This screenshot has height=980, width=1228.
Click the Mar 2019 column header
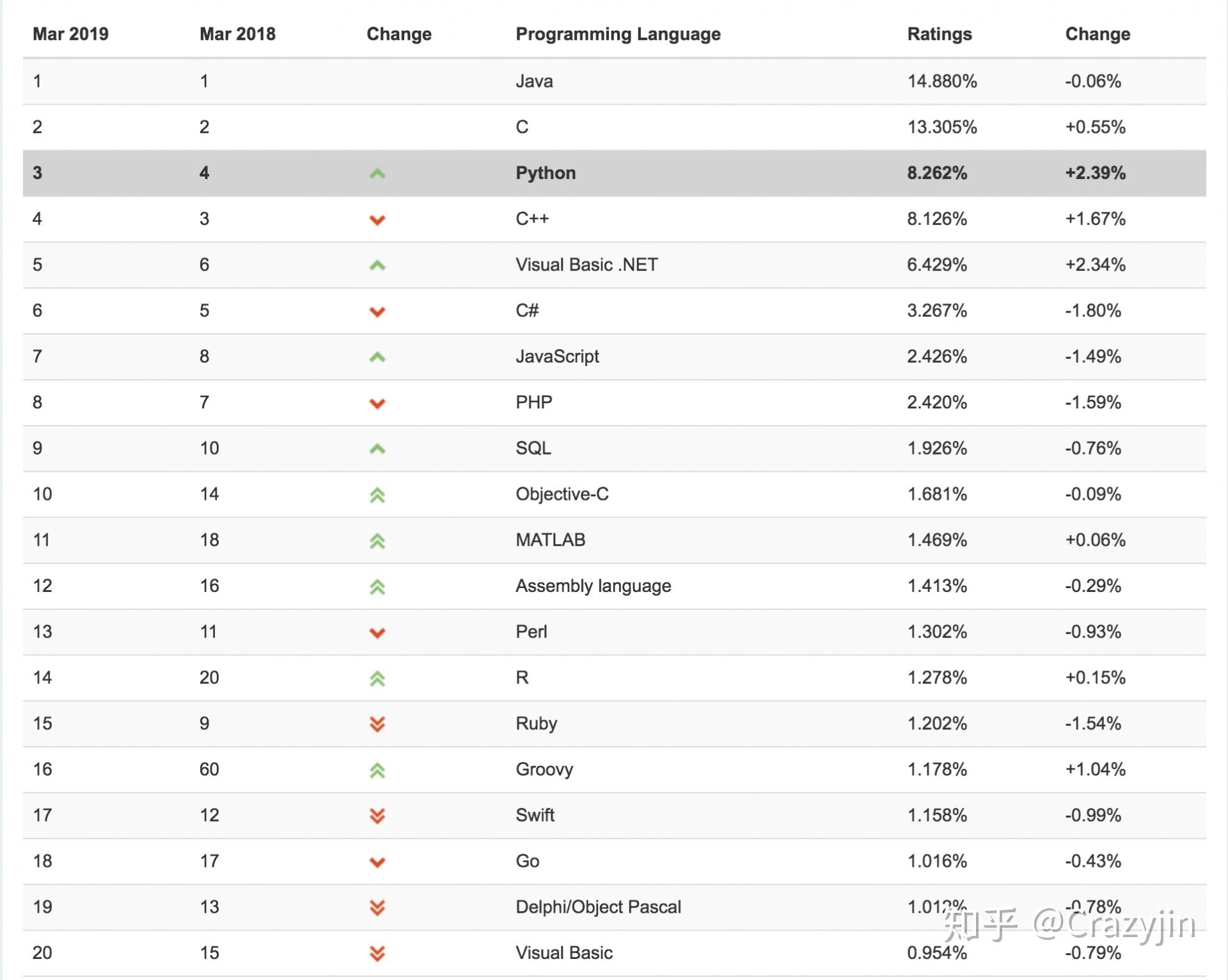[x=70, y=34]
